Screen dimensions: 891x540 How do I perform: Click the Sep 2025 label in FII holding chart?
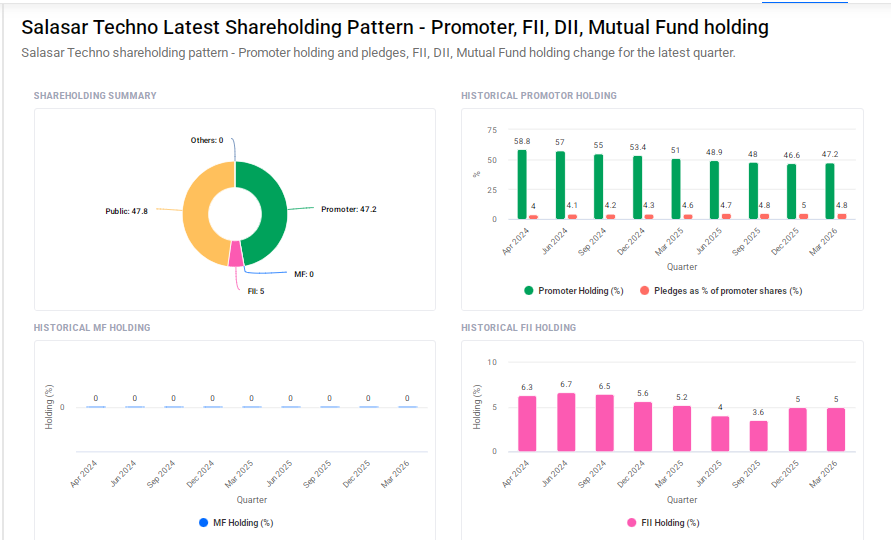click(746, 474)
